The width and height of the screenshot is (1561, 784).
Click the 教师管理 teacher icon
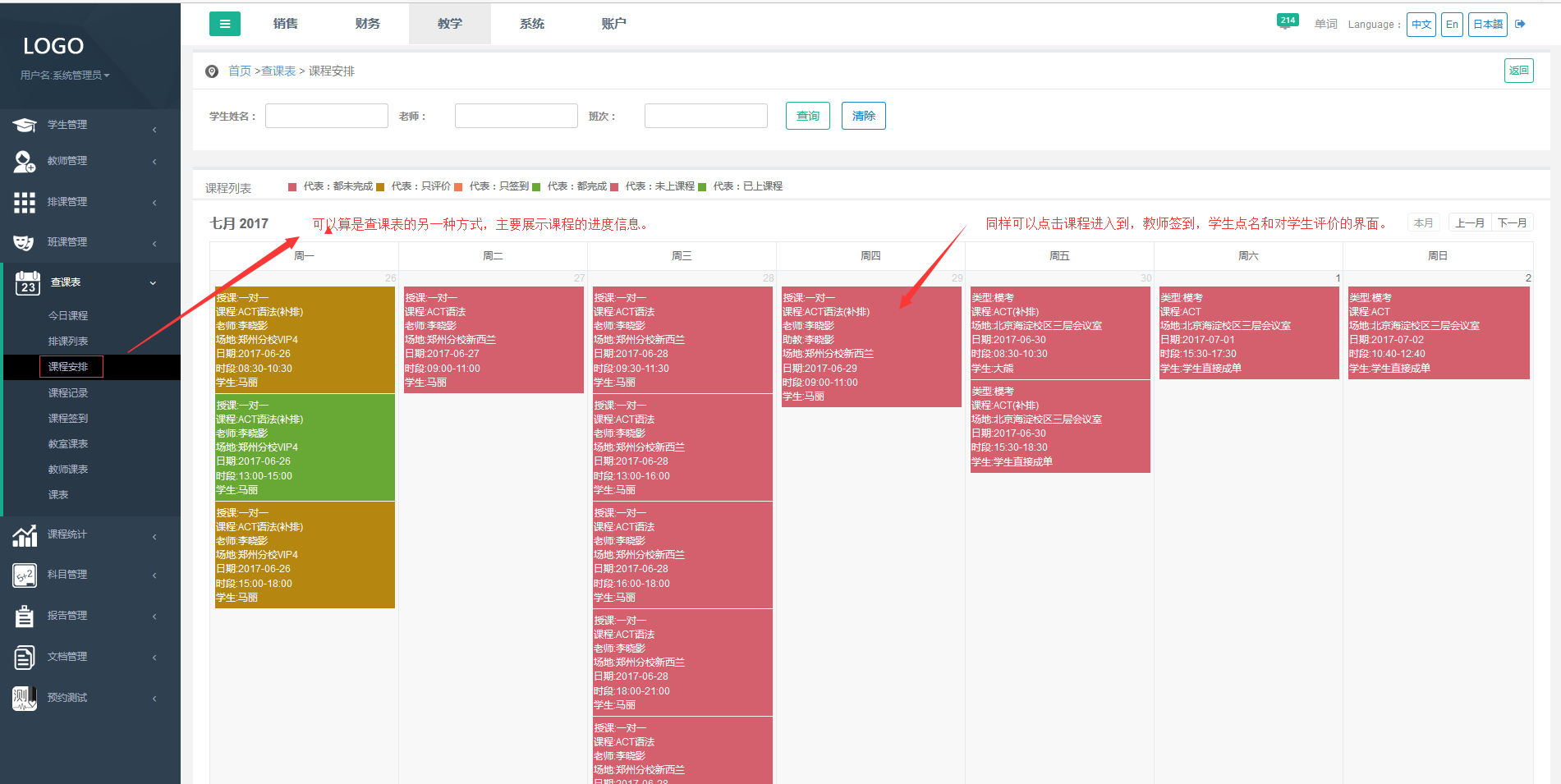tap(25, 162)
